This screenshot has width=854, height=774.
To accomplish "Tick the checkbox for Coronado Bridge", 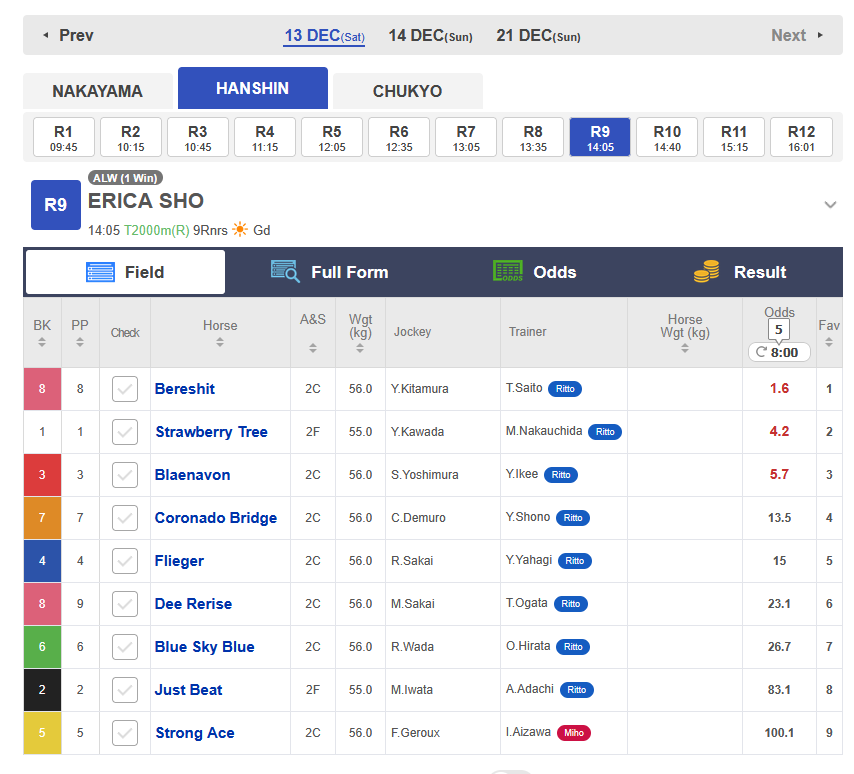I will (x=125, y=518).
